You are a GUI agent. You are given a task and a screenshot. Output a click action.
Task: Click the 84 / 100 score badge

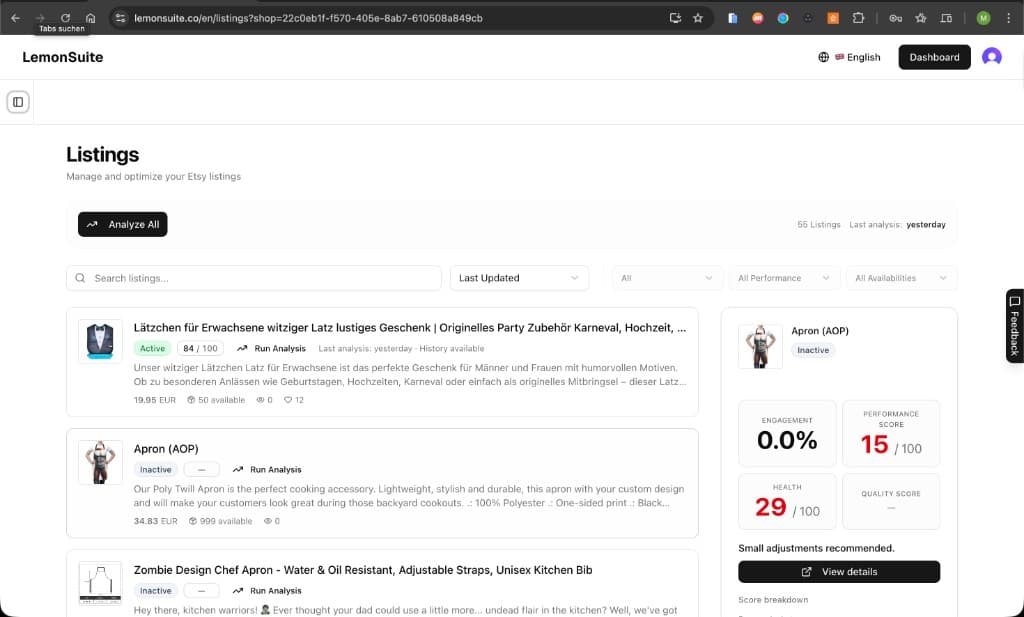[200, 349]
